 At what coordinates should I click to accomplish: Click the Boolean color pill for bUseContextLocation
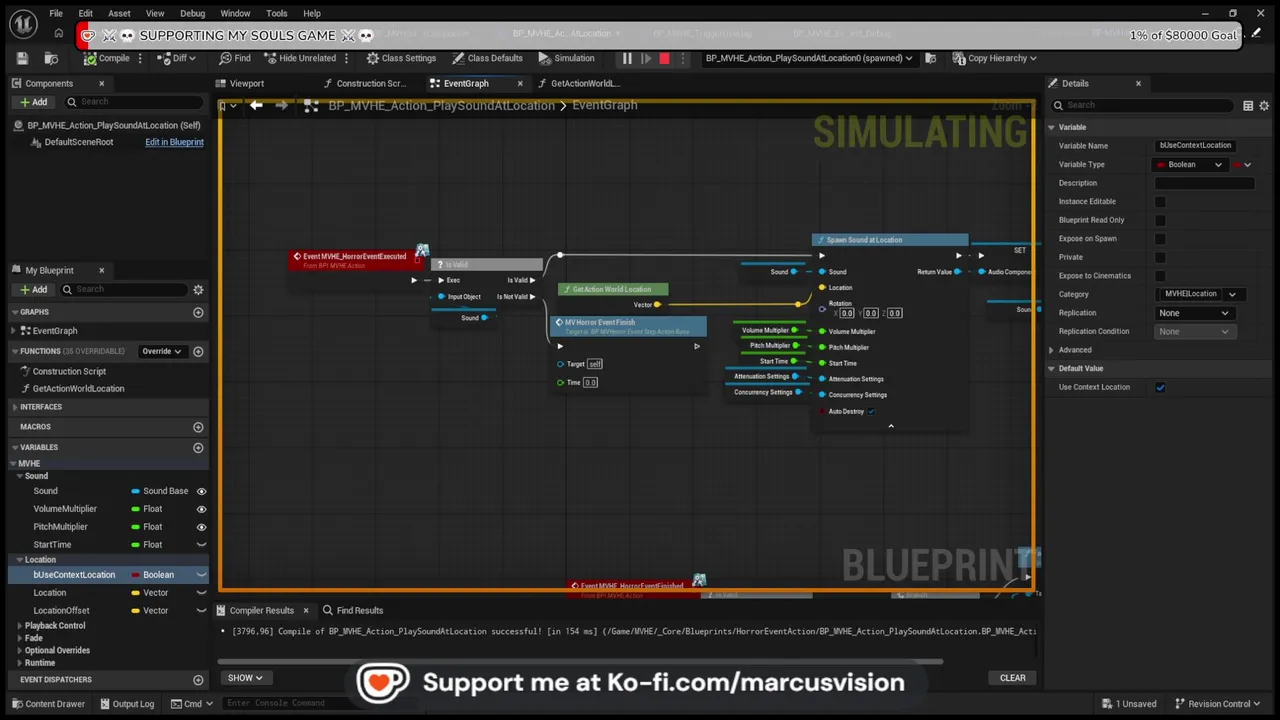(136, 575)
